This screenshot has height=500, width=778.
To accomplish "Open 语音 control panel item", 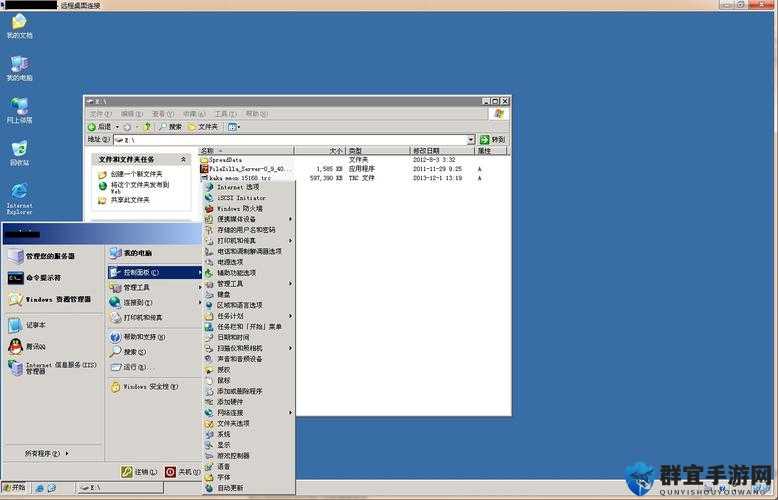I will coord(249,467).
